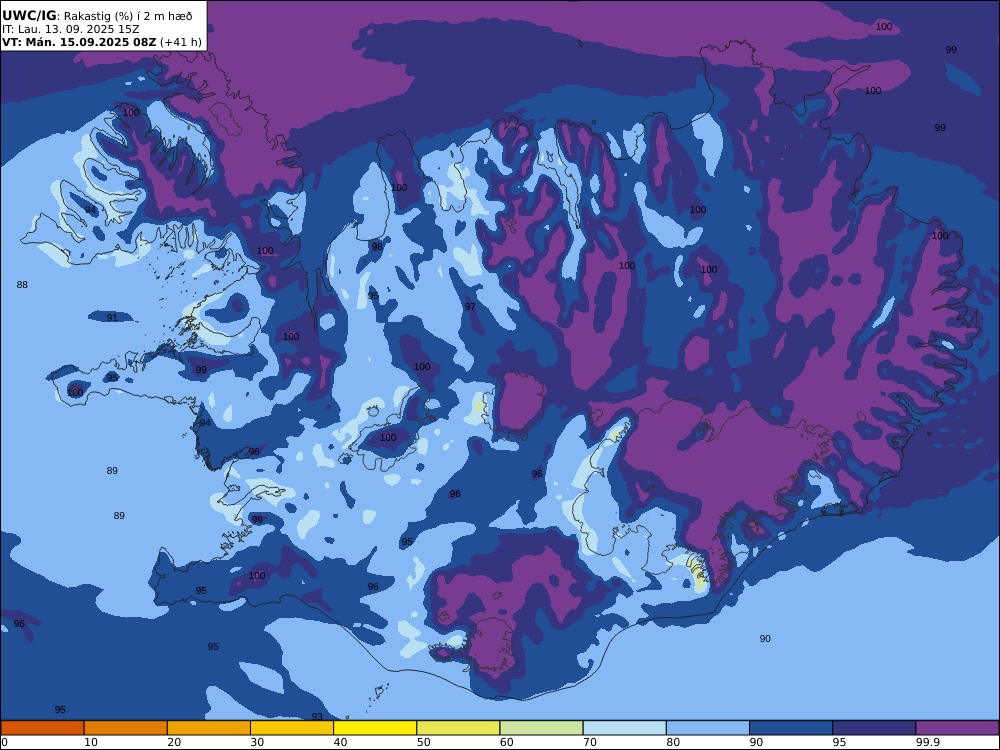Click the 0–10 dark orange legend swatch
1000x750 pixels.
[x=42, y=728]
